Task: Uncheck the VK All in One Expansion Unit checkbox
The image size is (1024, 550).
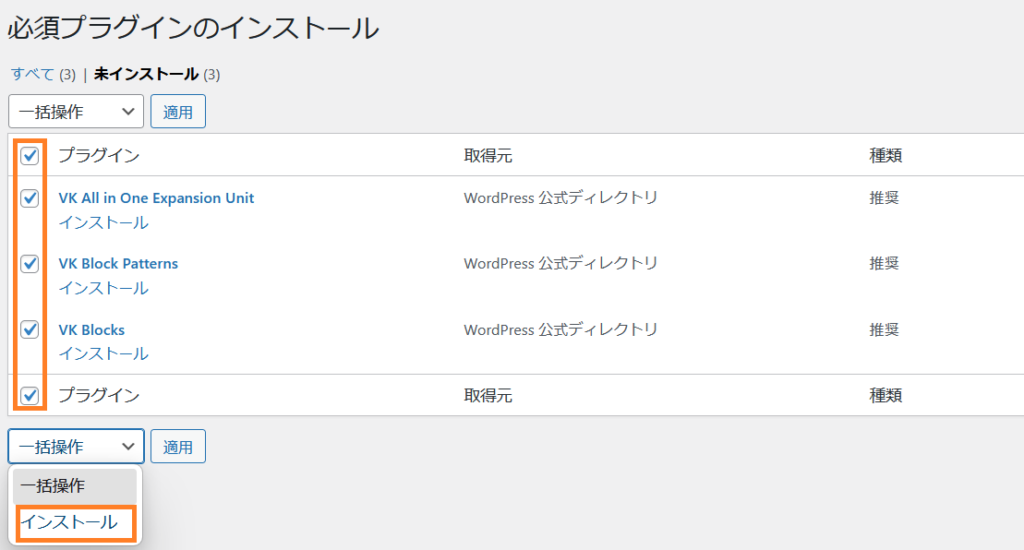Action: pyautogui.click(x=30, y=199)
